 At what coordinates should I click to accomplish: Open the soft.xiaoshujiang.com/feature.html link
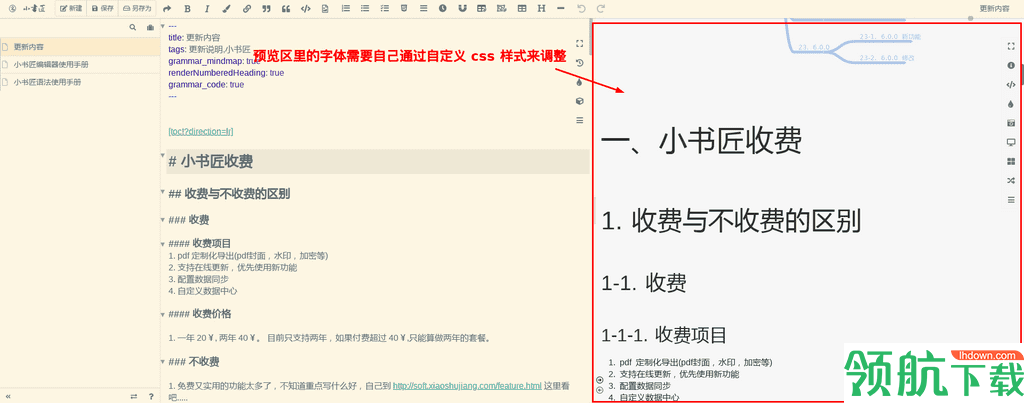467,386
